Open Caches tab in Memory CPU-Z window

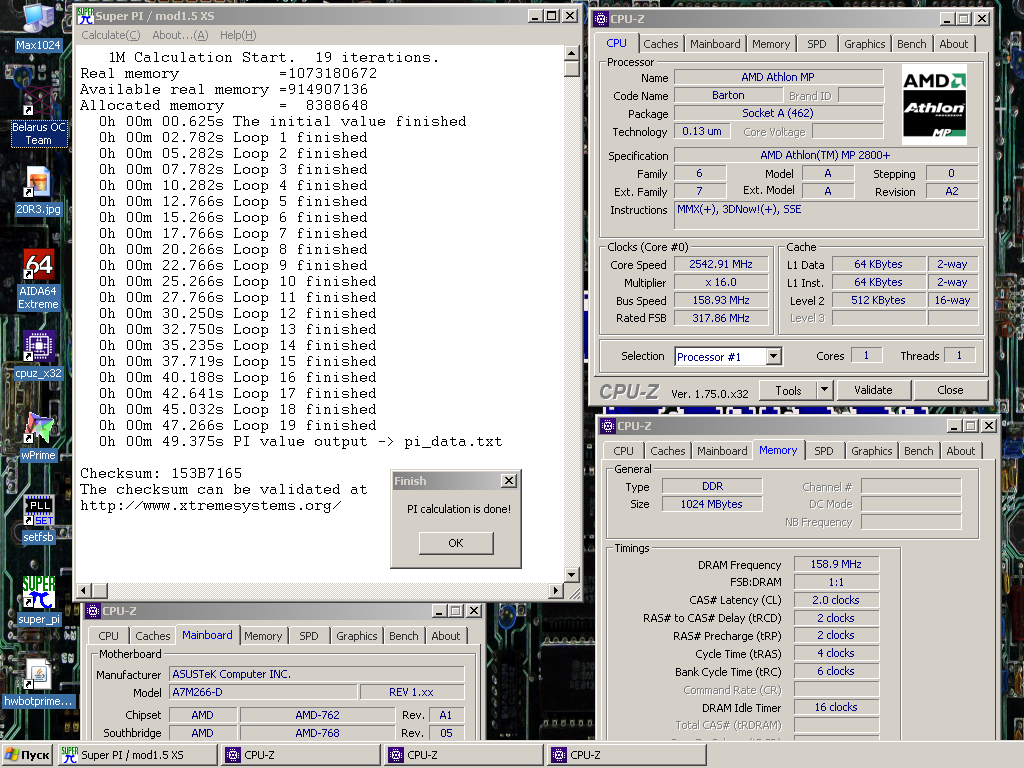coord(667,451)
